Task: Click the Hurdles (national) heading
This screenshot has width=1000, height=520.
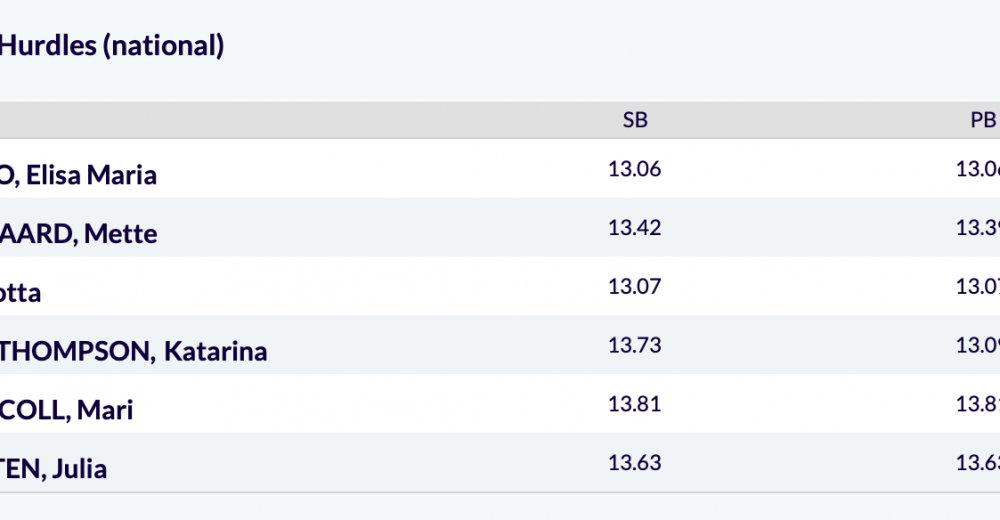Action: [112, 45]
